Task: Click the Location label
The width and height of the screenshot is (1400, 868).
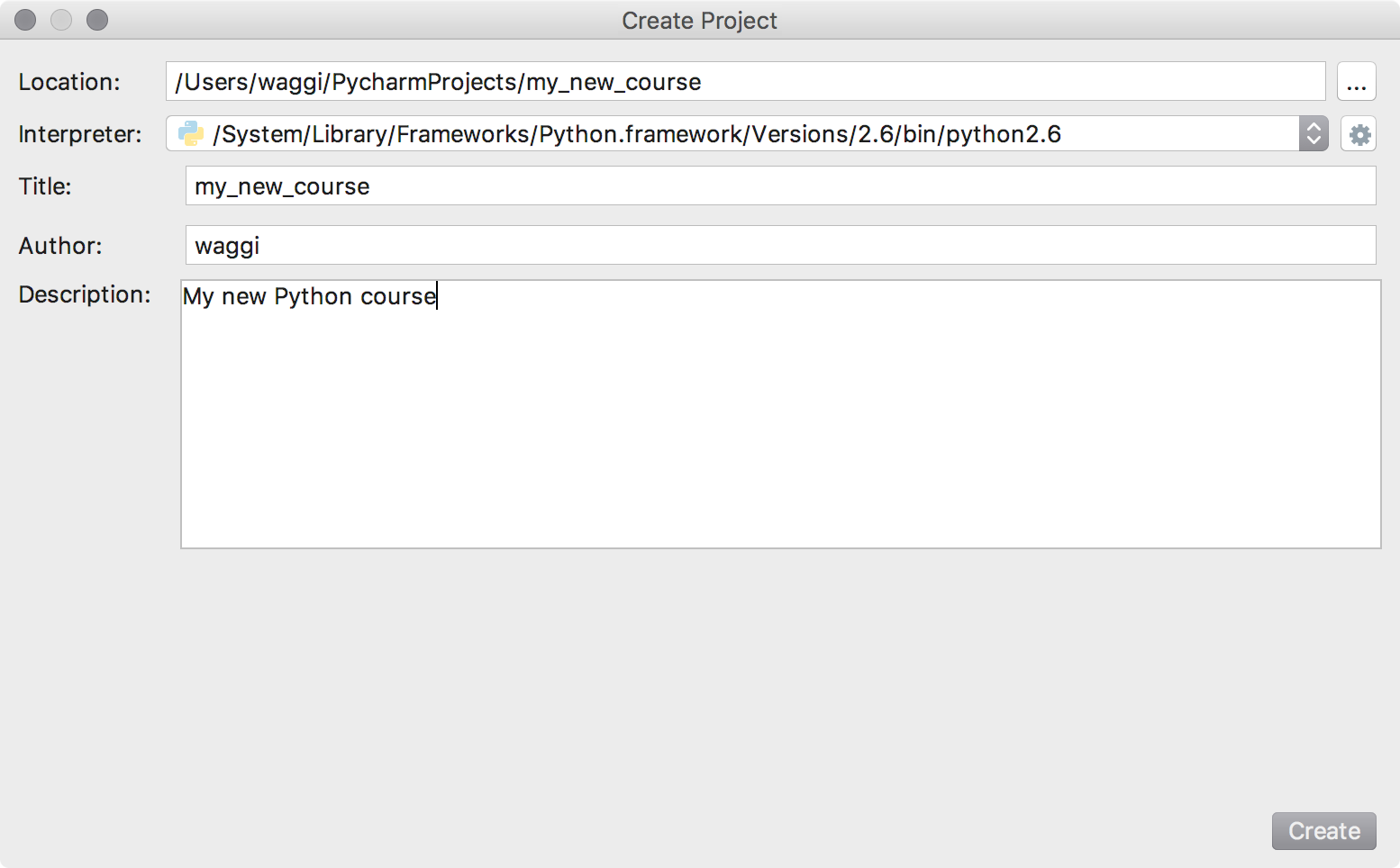Action: point(69,82)
